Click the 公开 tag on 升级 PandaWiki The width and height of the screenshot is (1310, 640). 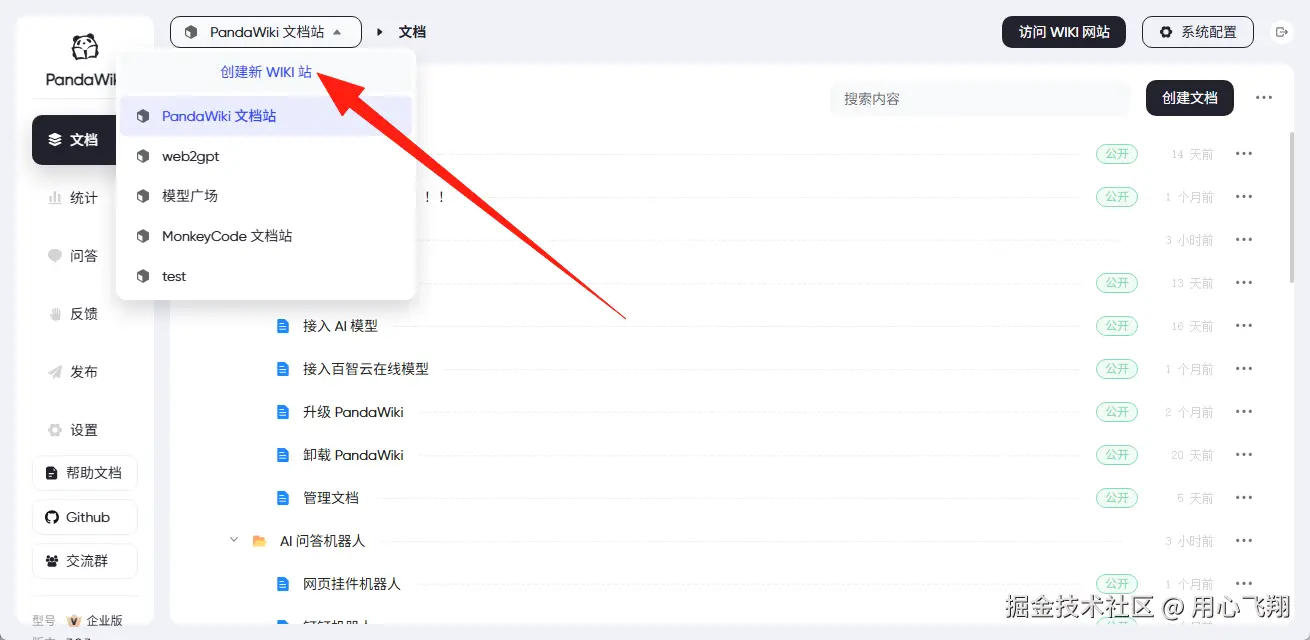click(1117, 412)
